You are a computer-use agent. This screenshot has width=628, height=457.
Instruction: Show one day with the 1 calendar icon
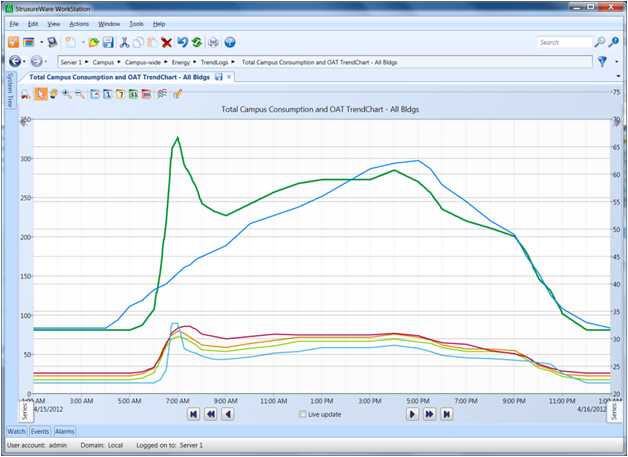click(108, 94)
